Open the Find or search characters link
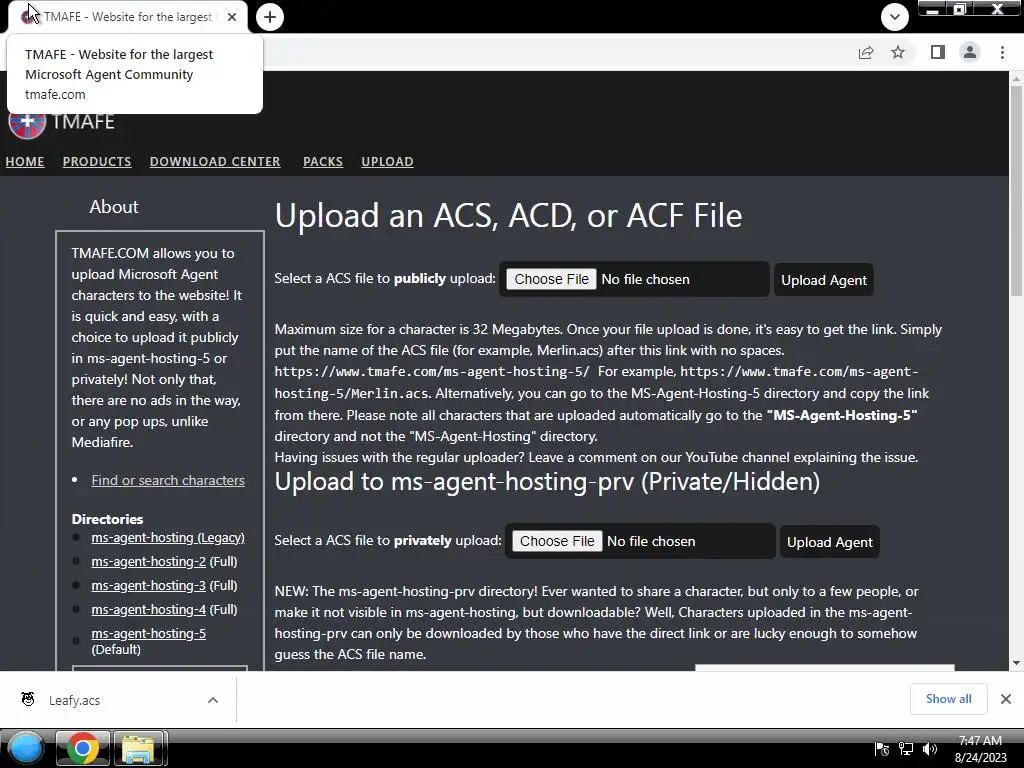Screen dimensions: 1024x768 point(168,480)
